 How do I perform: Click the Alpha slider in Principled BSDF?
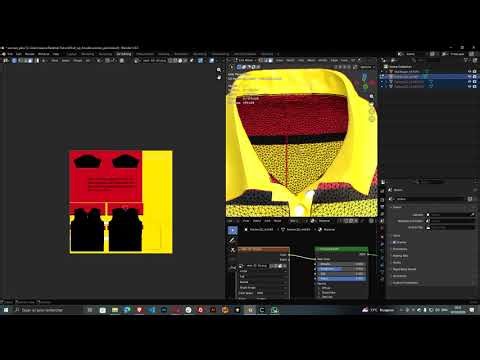[341, 278]
